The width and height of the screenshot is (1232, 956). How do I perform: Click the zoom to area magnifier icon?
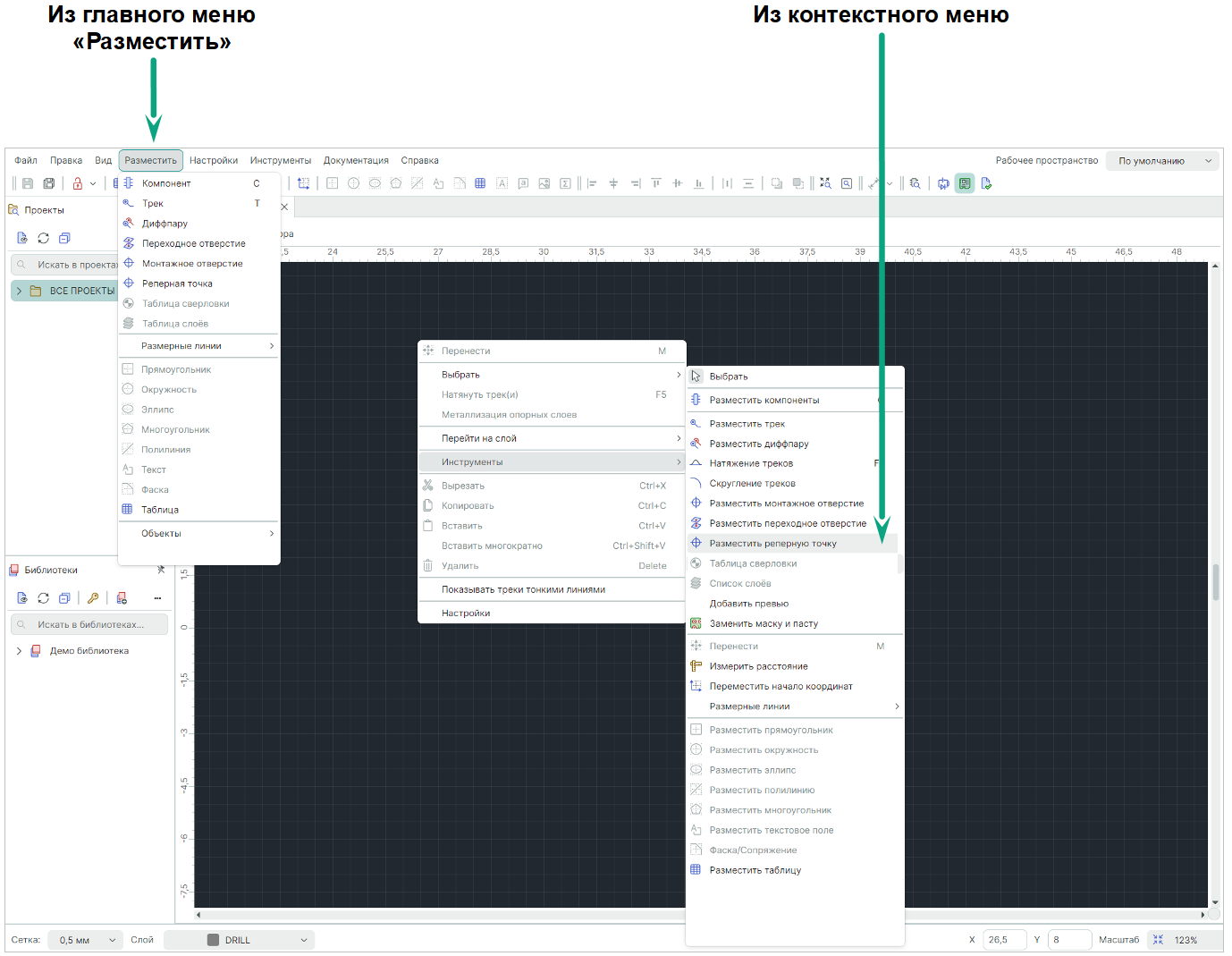coord(847,183)
